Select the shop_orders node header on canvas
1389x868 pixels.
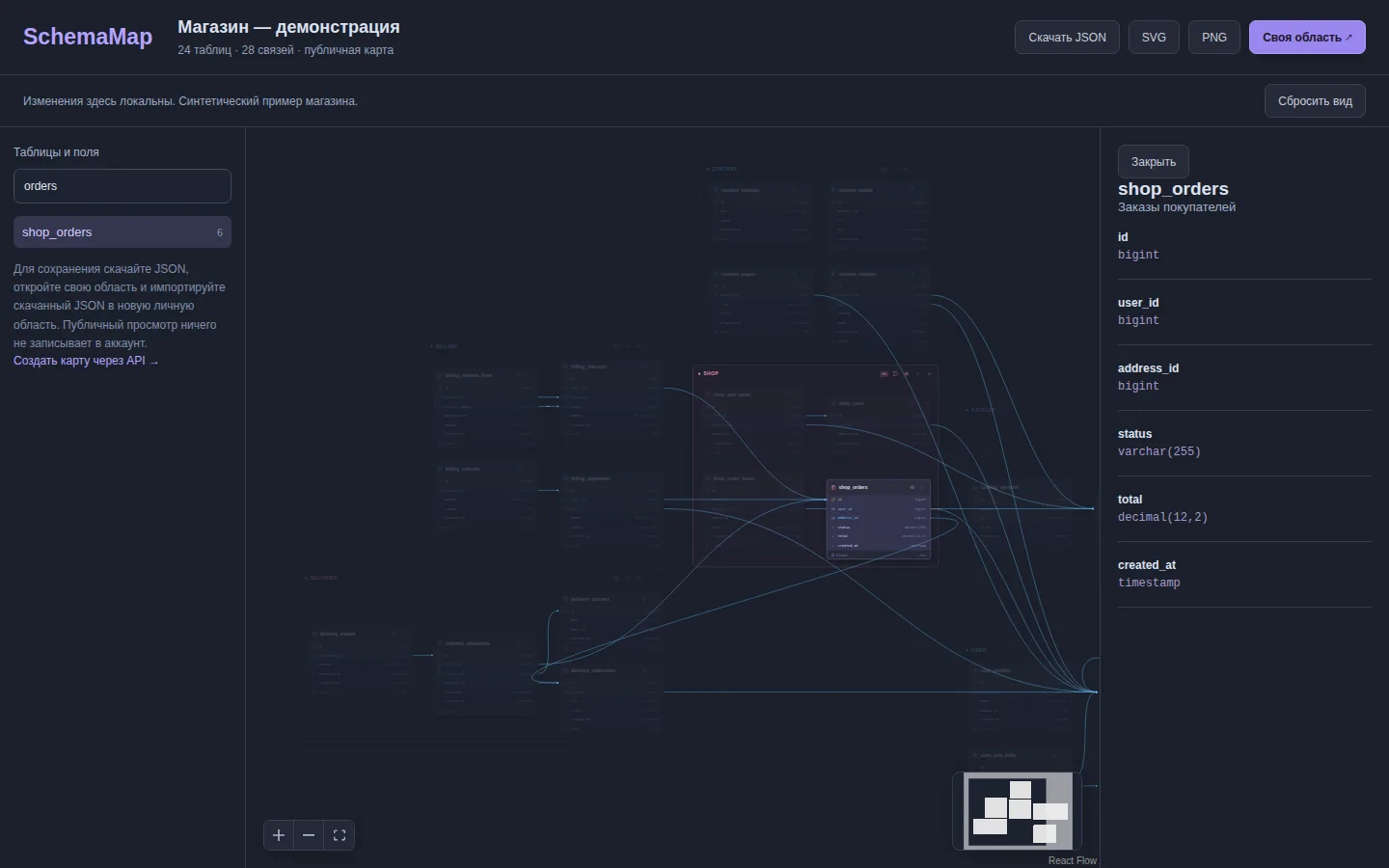[878, 487]
